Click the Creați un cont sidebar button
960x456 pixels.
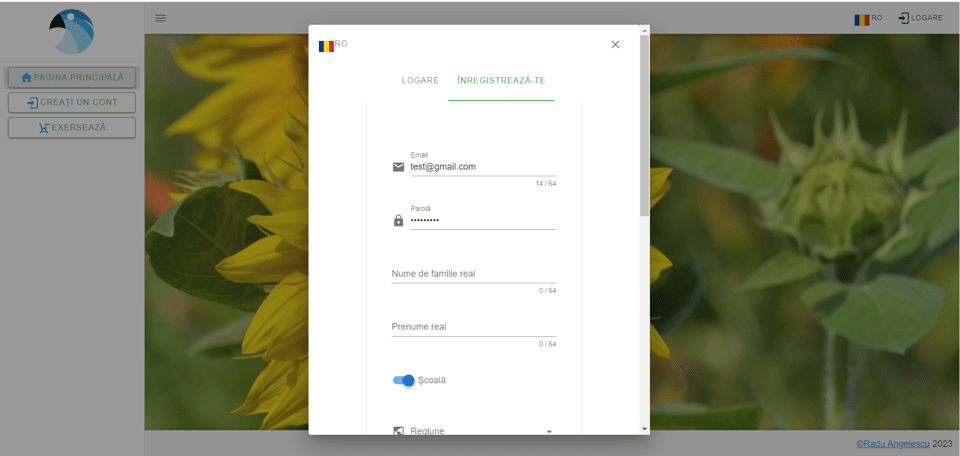[72, 102]
